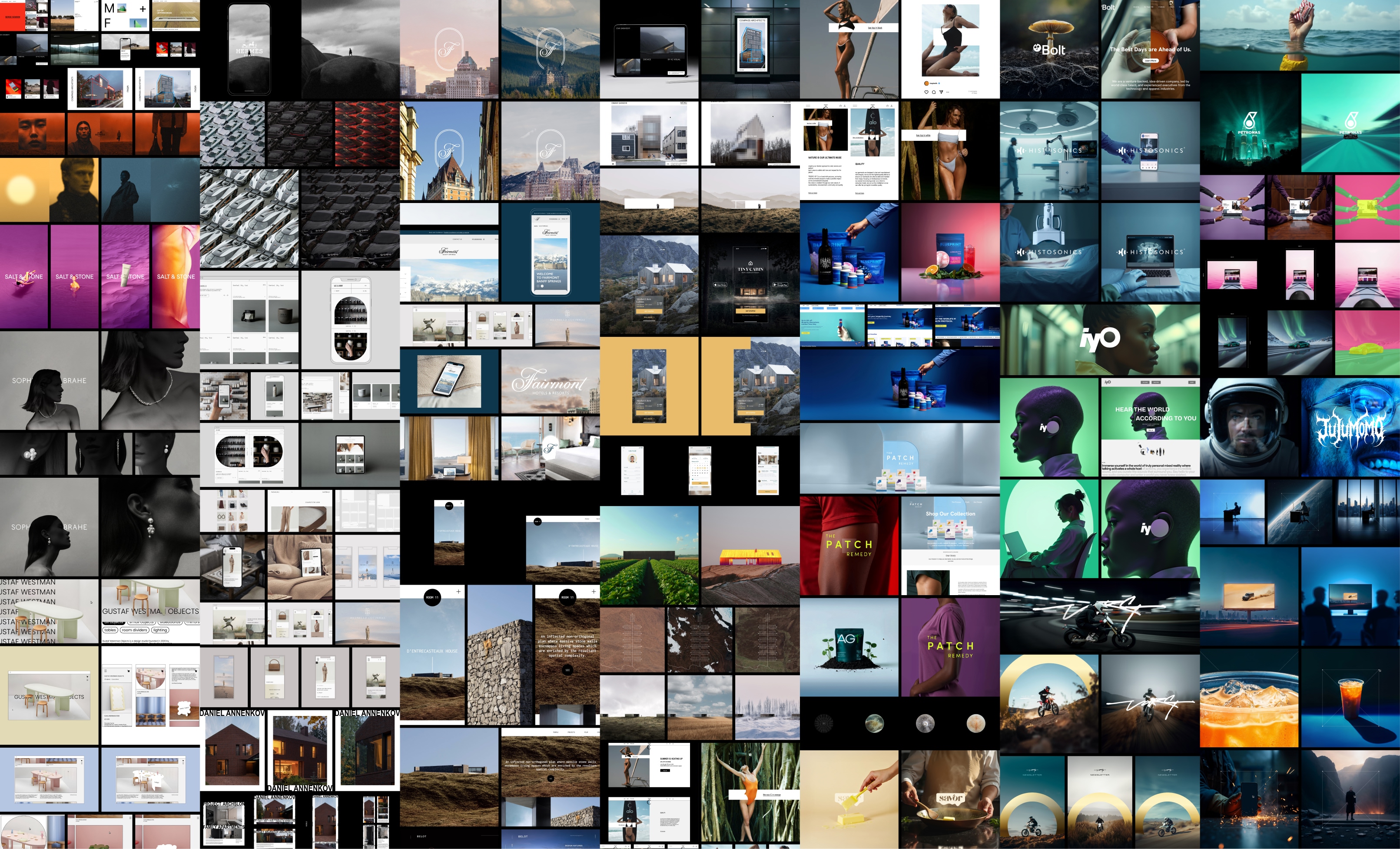Open the Bolt mushroom logo thumbnail
This screenshot has width=1400, height=849.
pos(1049,50)
